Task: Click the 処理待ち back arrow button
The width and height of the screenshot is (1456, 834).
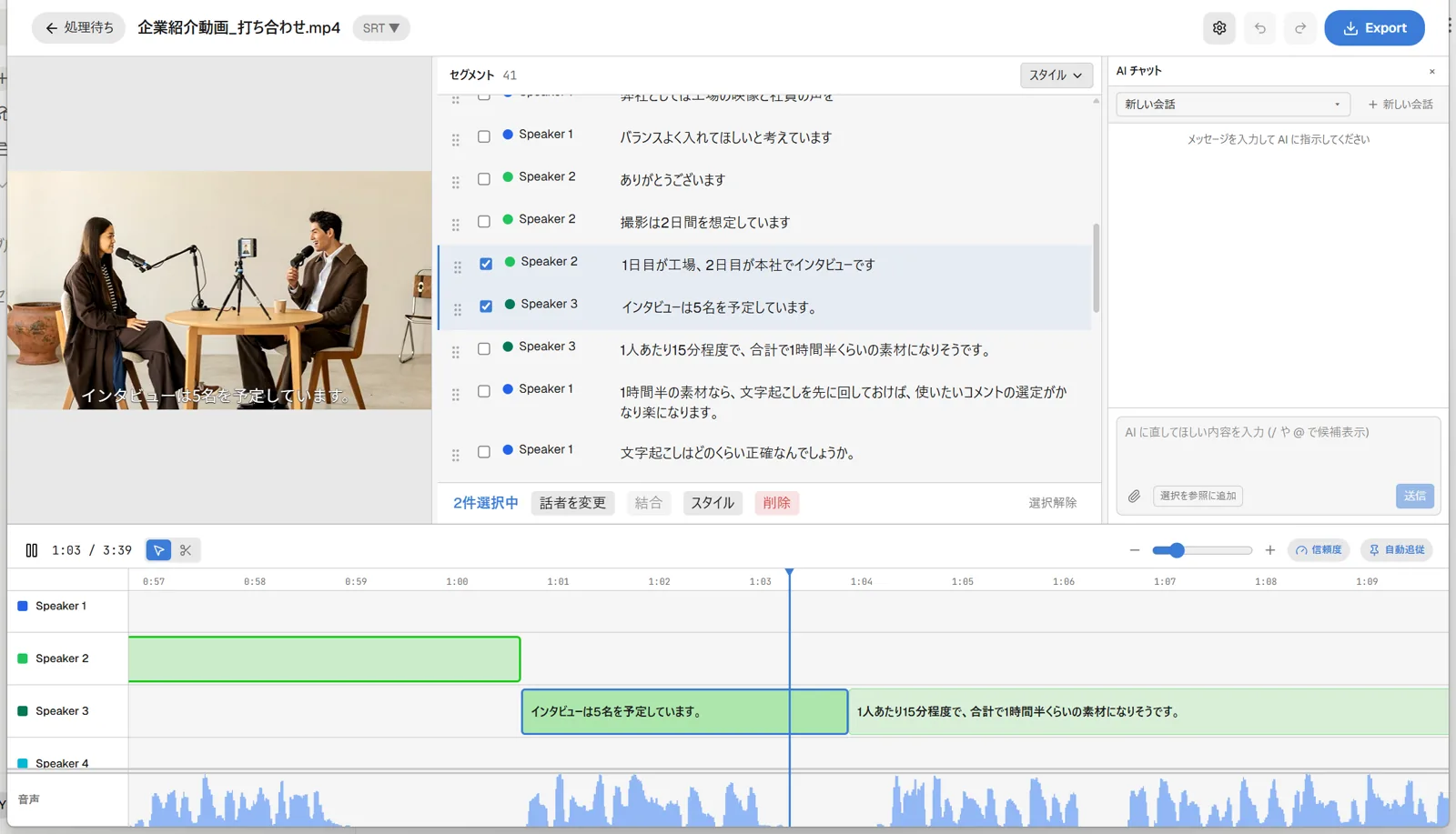Action: [x=80, y=28]
